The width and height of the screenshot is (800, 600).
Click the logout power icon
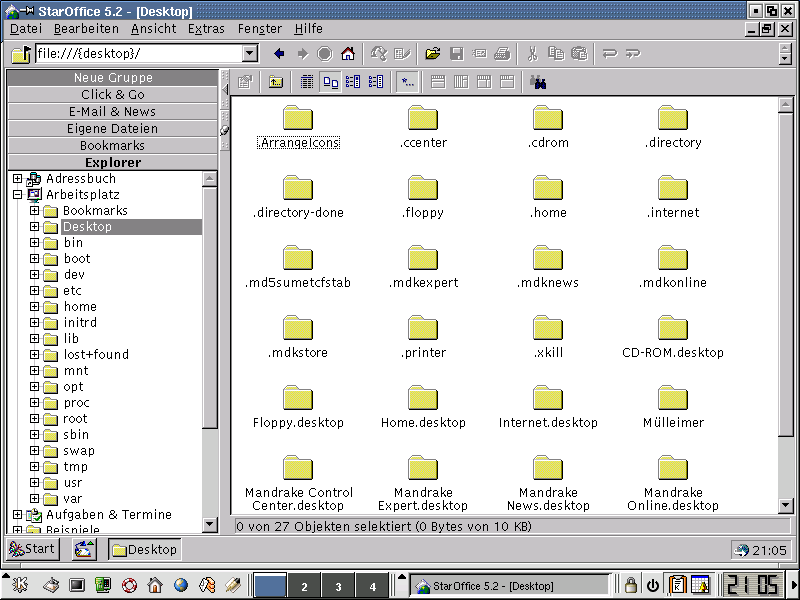coord(653,585)
